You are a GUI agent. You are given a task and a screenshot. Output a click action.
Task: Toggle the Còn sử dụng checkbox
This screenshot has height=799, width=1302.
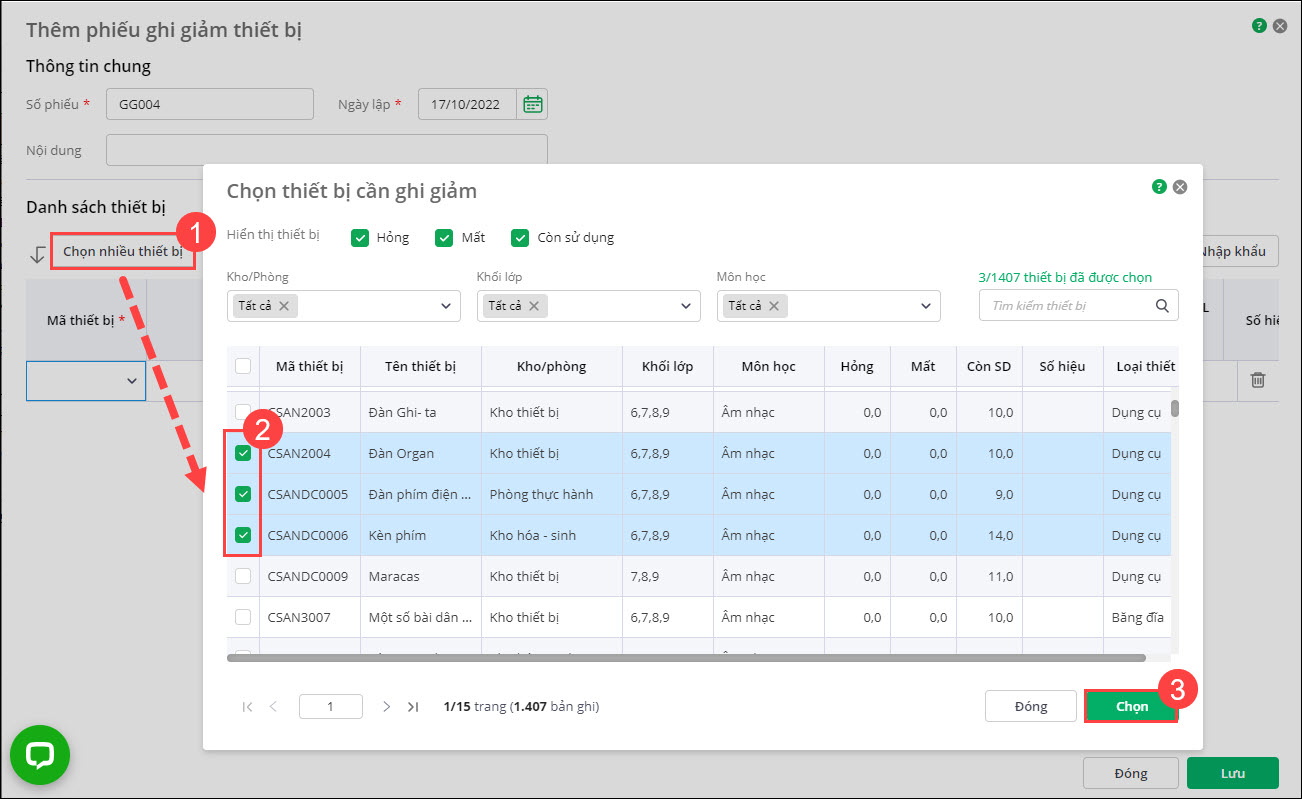(x=520, y=238)
